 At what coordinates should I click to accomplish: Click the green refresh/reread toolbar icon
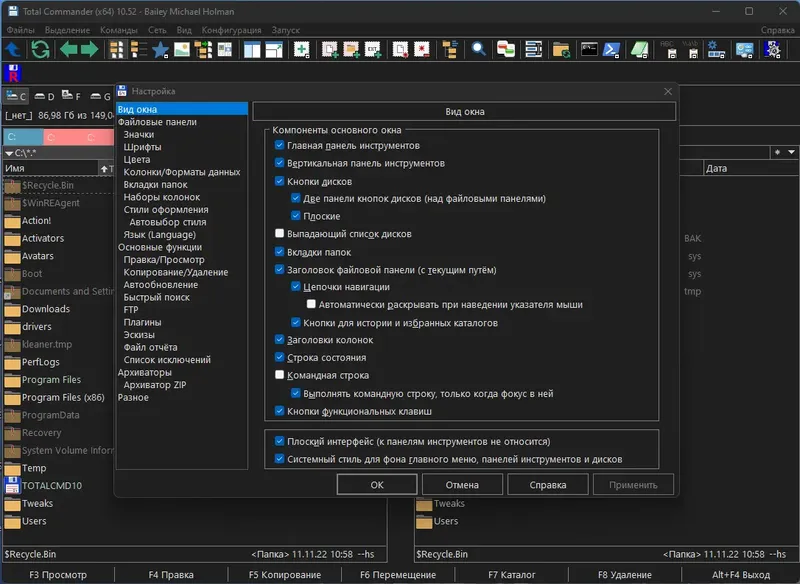[41, 49]
